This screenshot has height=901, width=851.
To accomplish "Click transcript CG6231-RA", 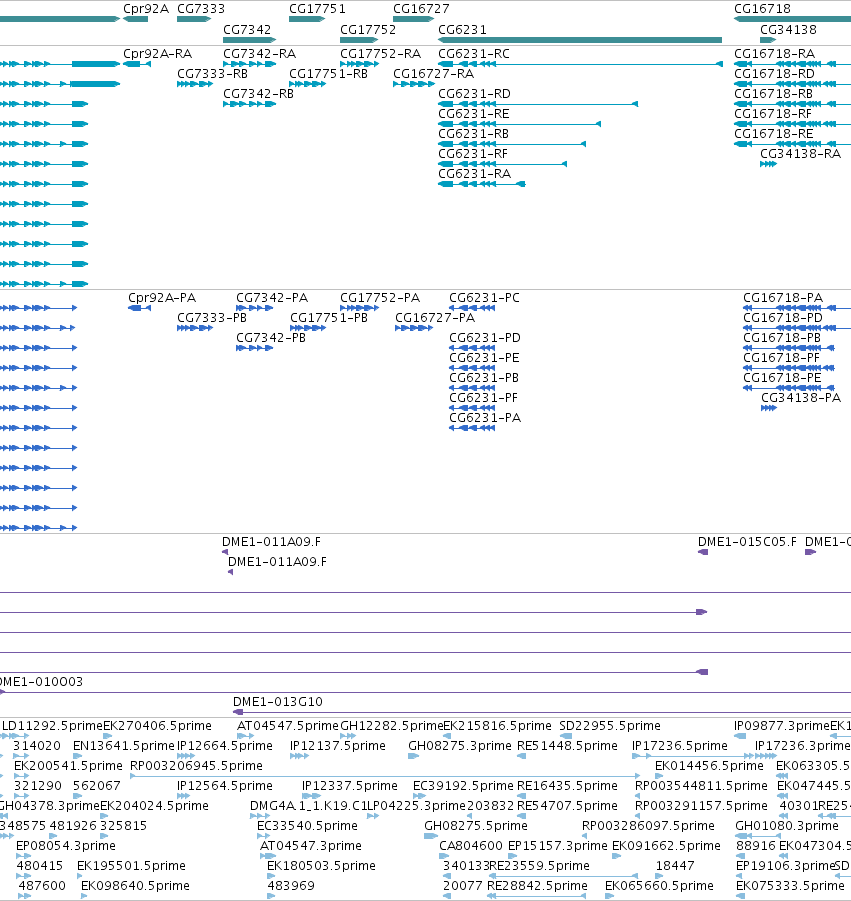I will (x=474, y=174).
